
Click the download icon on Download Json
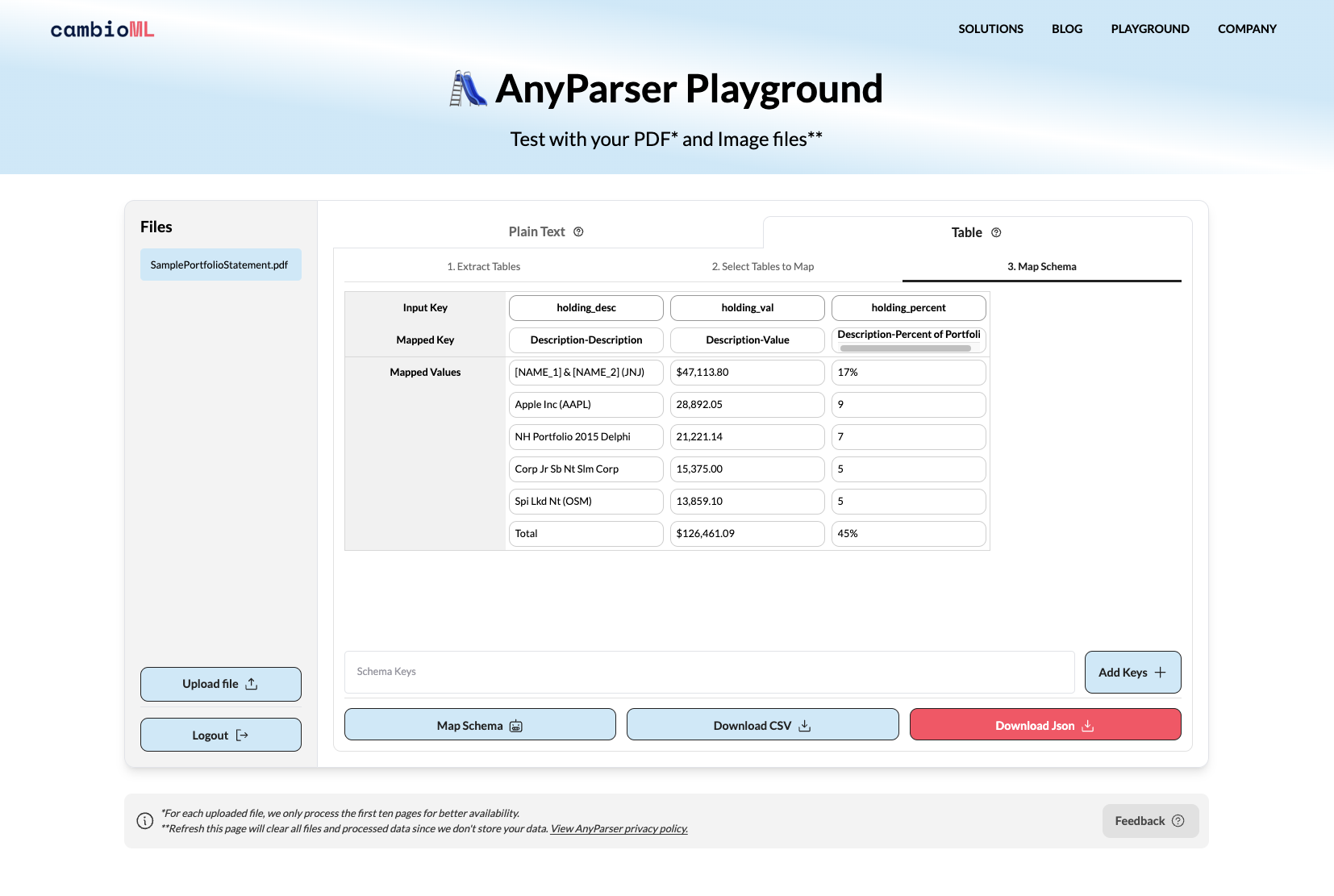[1087, 726]
